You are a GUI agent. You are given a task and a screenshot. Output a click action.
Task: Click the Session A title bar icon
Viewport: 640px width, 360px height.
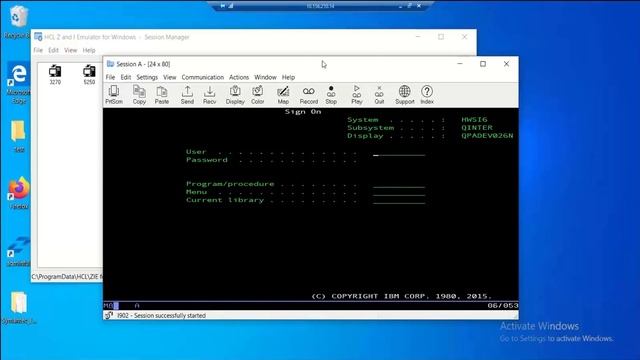110,64
